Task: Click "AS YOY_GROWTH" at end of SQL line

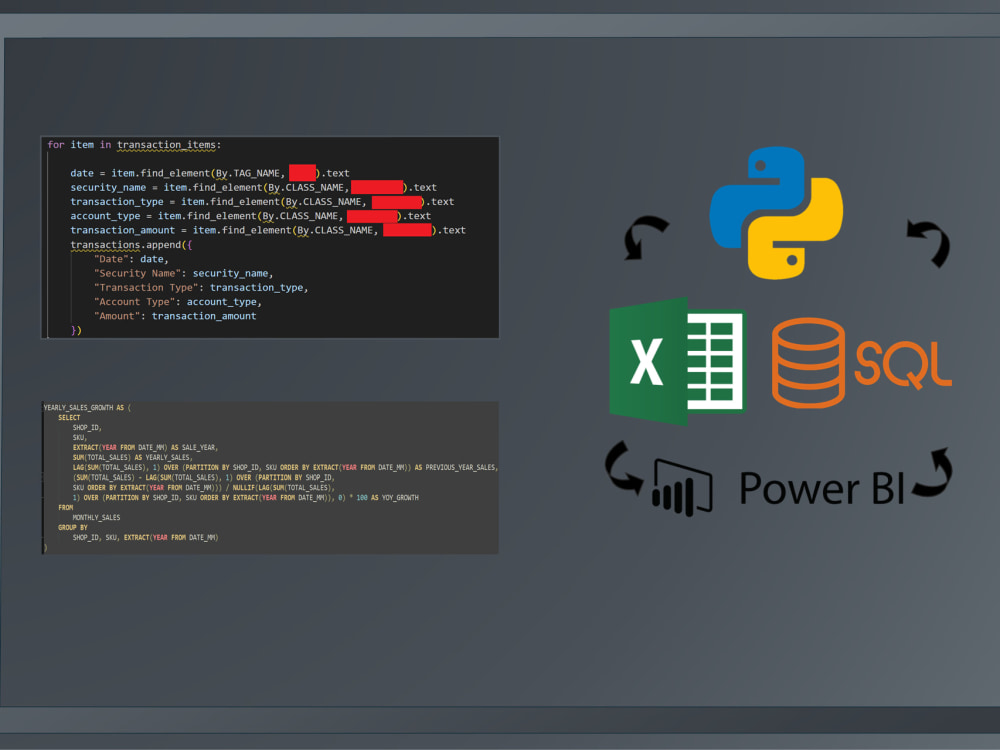Action: (394, 497)
